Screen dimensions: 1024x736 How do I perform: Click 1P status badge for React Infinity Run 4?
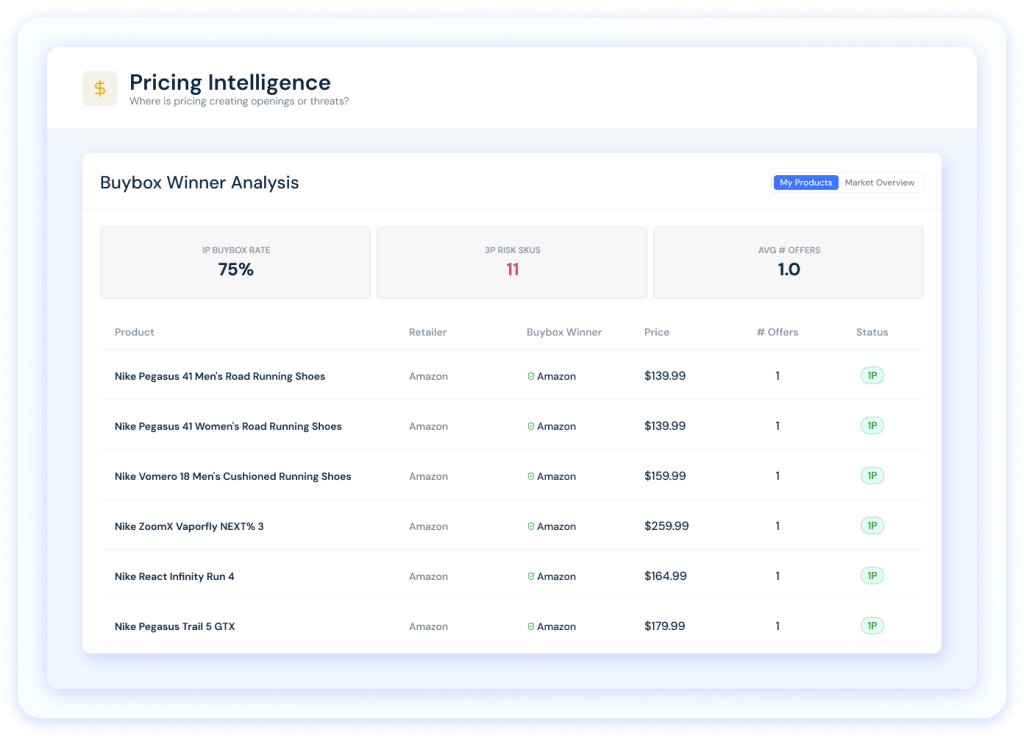pos(872,576)
